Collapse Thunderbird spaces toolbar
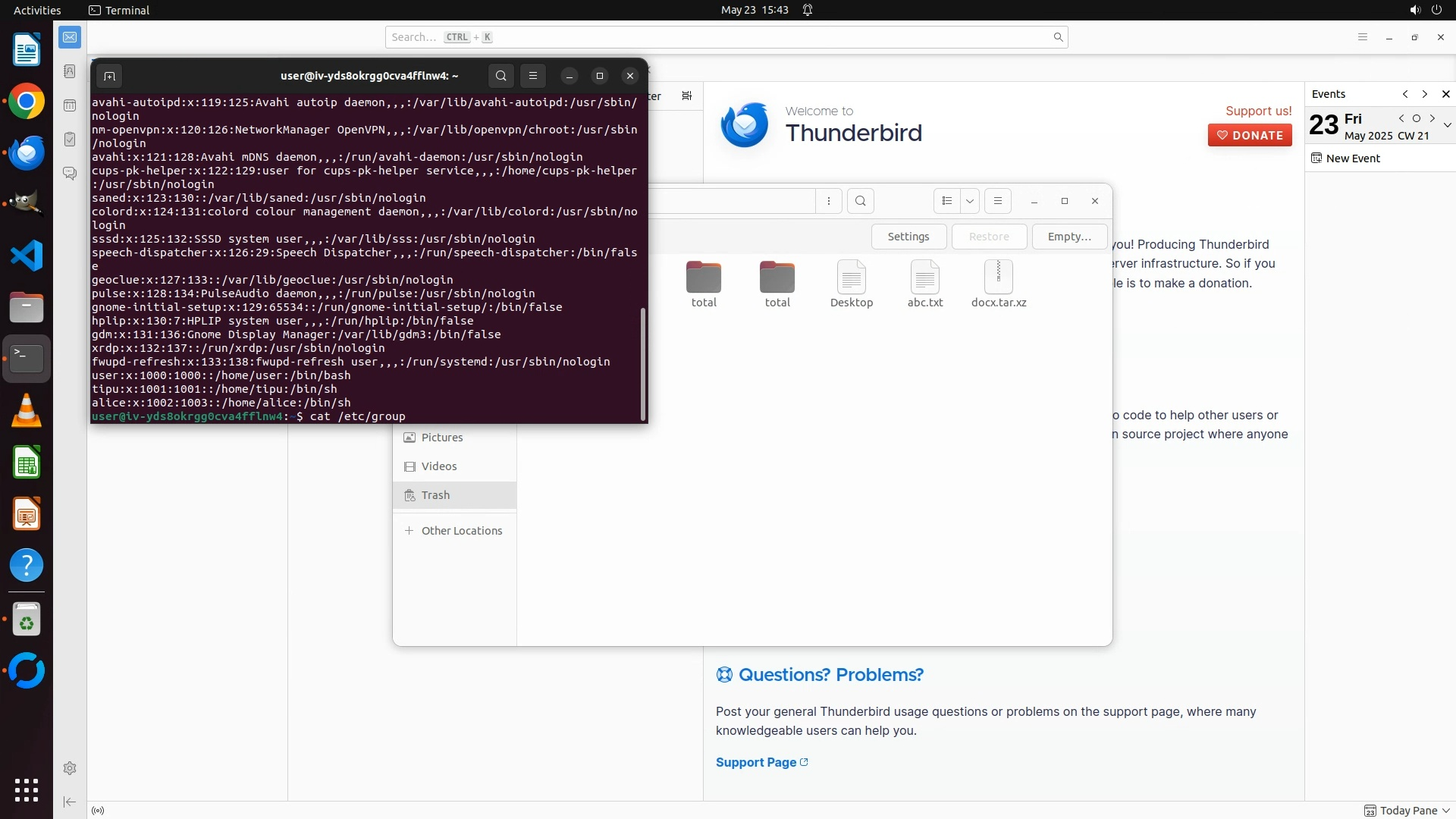 70,802
